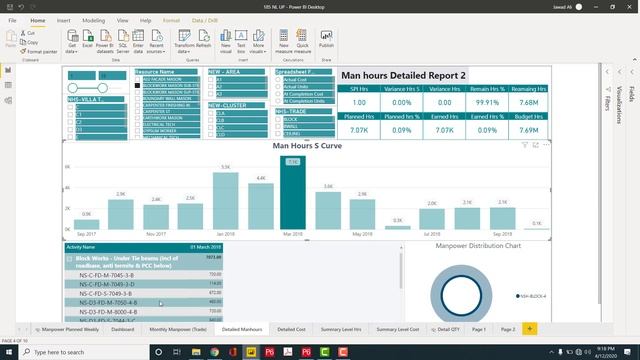
Task: Check the first Resource Name checkbox
Action: click(x=138, y=79)
